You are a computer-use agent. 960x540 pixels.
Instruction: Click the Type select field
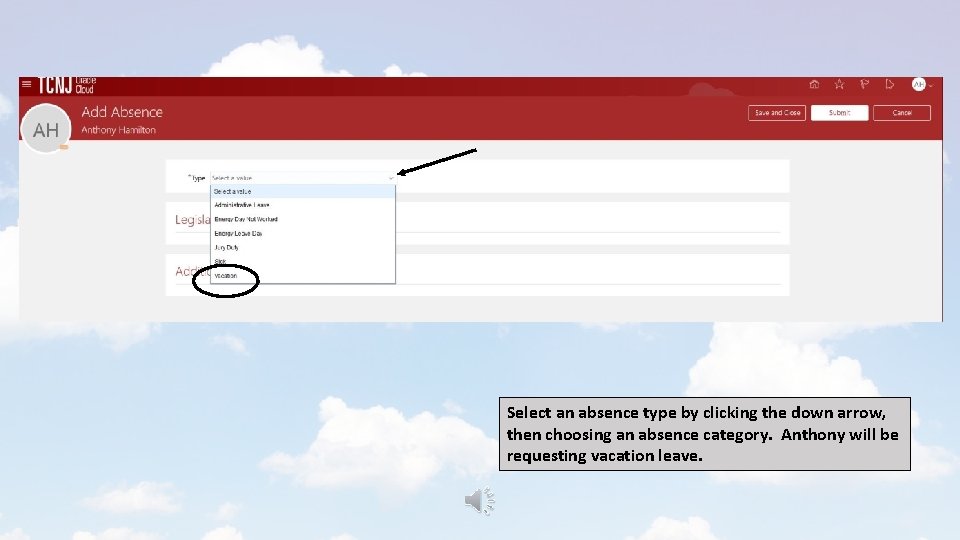303,178
